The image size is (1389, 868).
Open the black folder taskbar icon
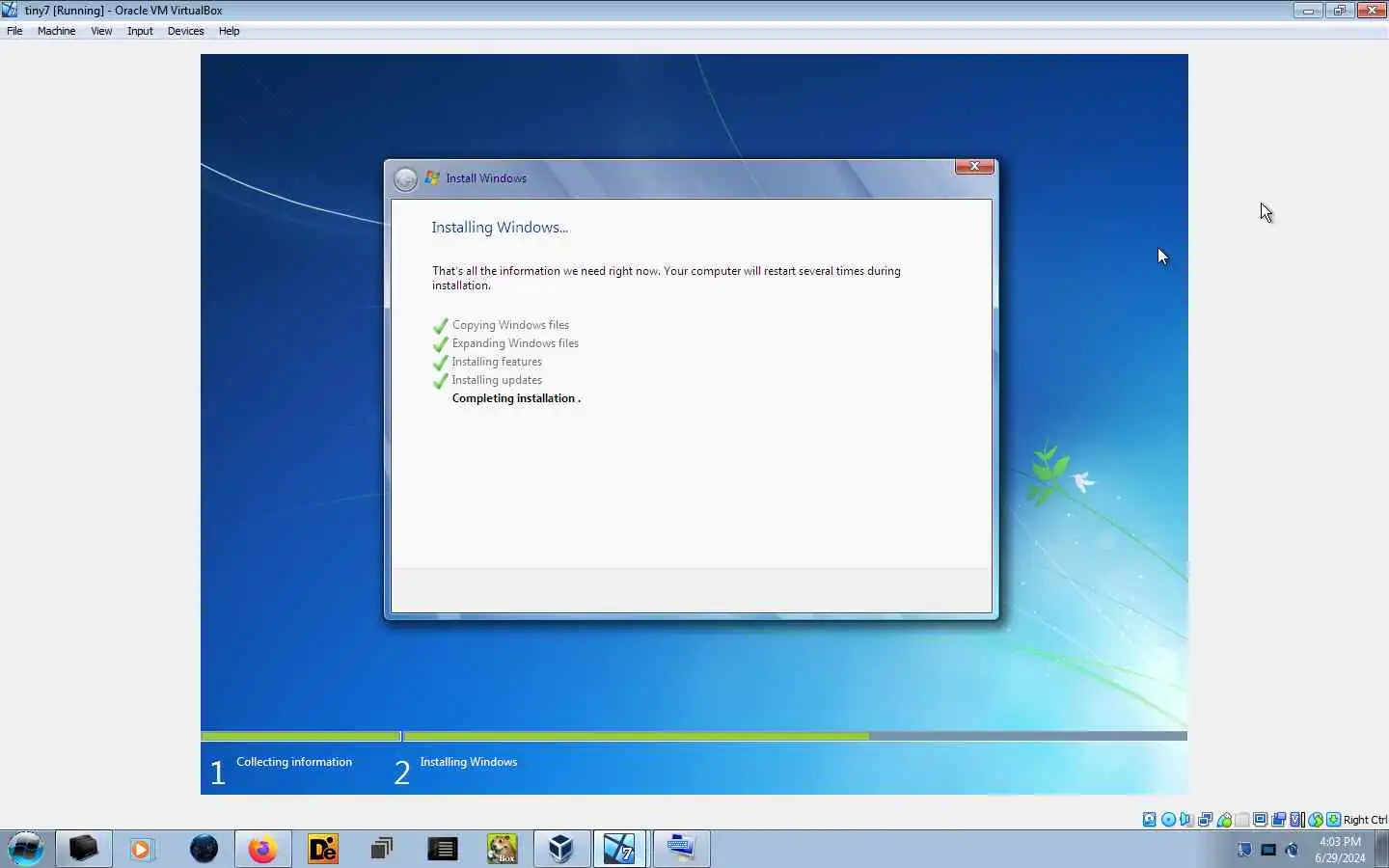[84, 849]
